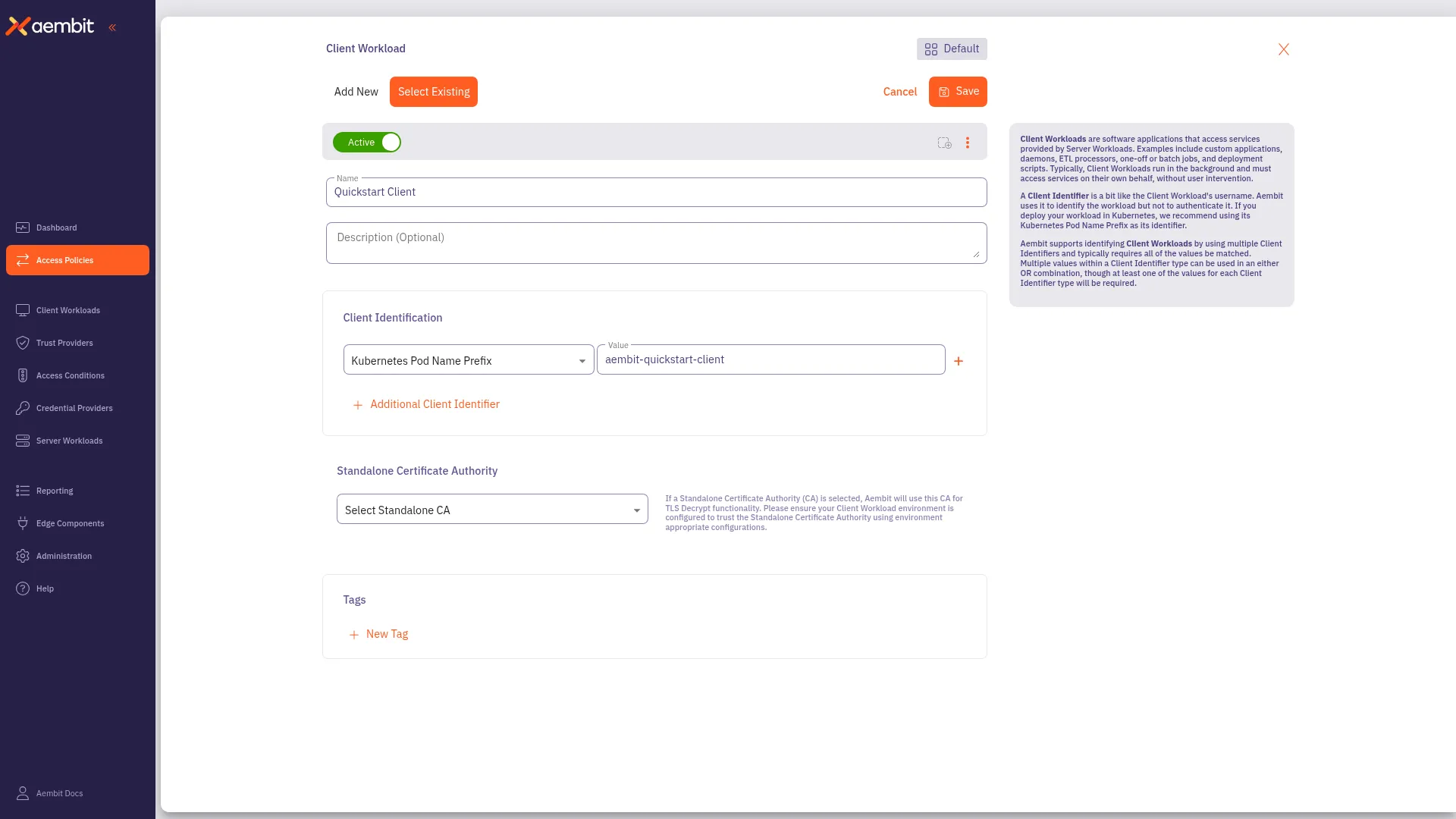Click the Tags section heading
This screenshot has height=819, width=1456.
coord(354,600)
